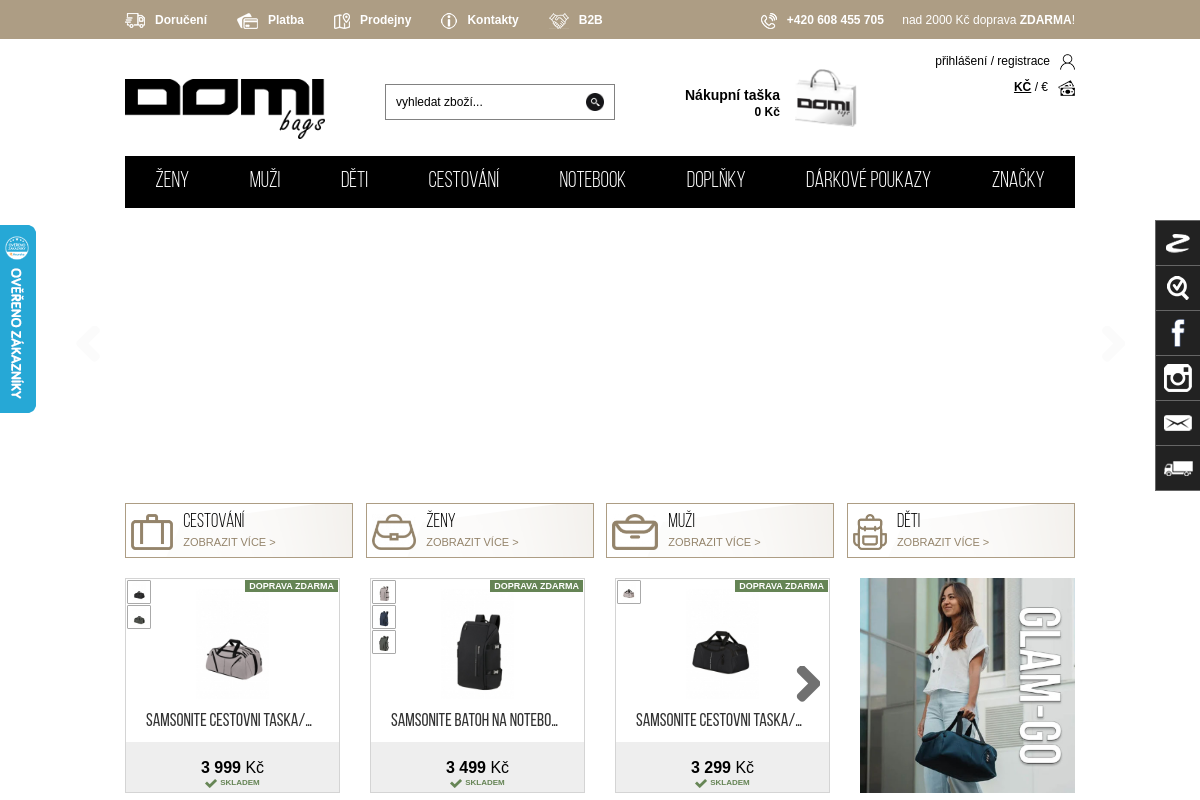This screenshot has height=800, width=1200.
Task: Go to next banner slide arrow
Action: point(1113,343)
